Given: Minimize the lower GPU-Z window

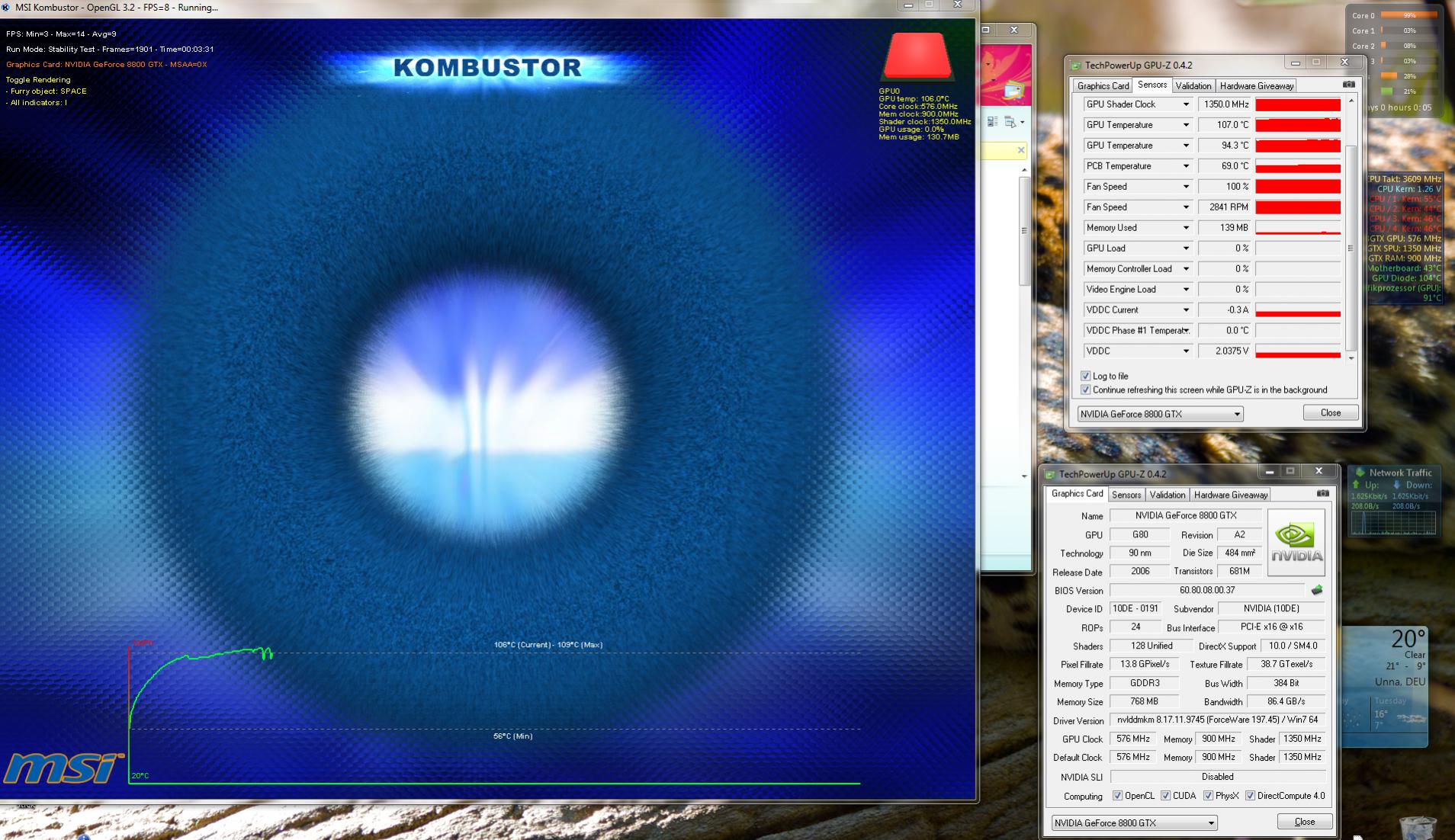Looking at the screenshot, I should 1270,472.
